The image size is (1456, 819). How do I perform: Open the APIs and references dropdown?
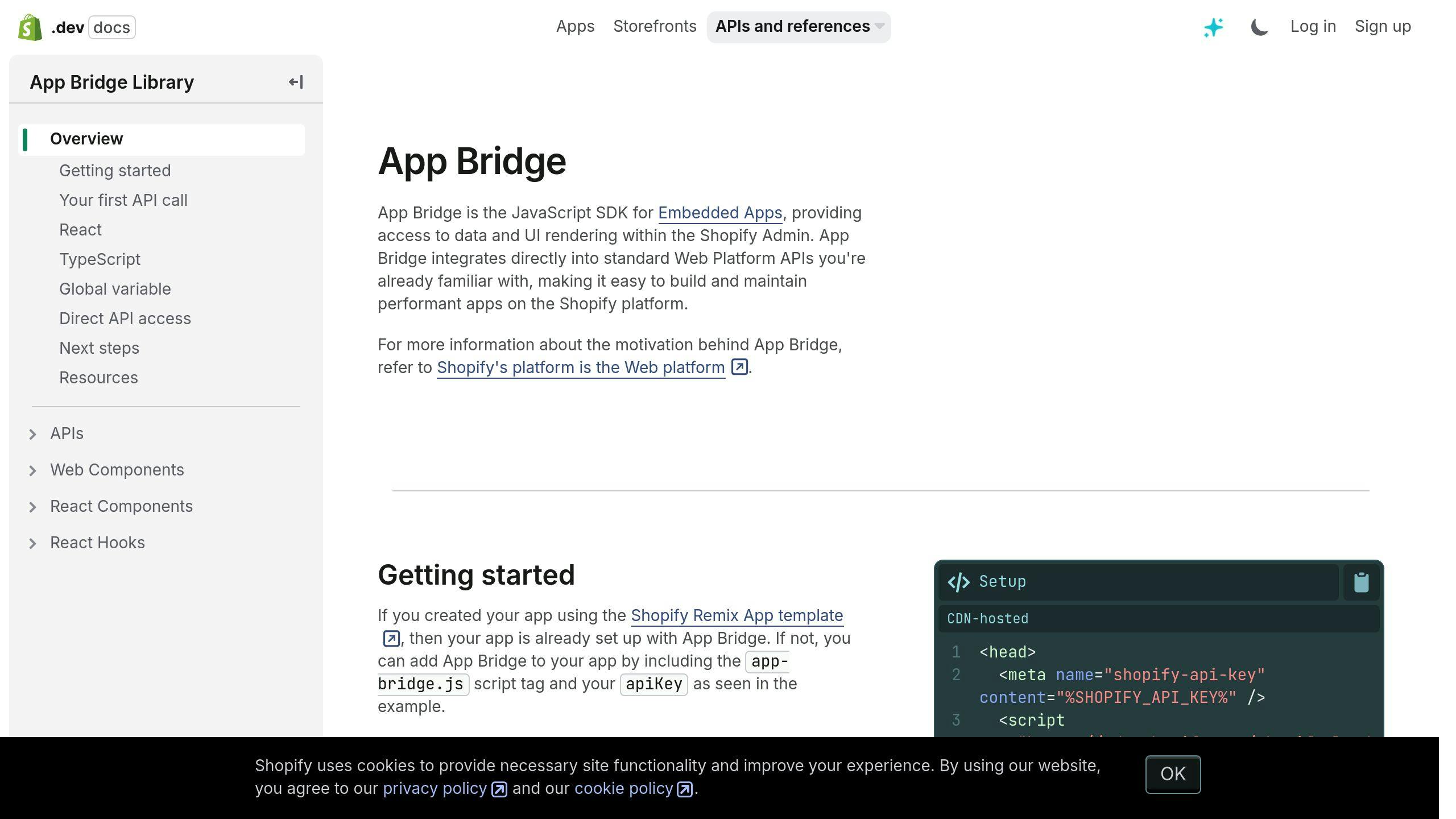point(799,27)
